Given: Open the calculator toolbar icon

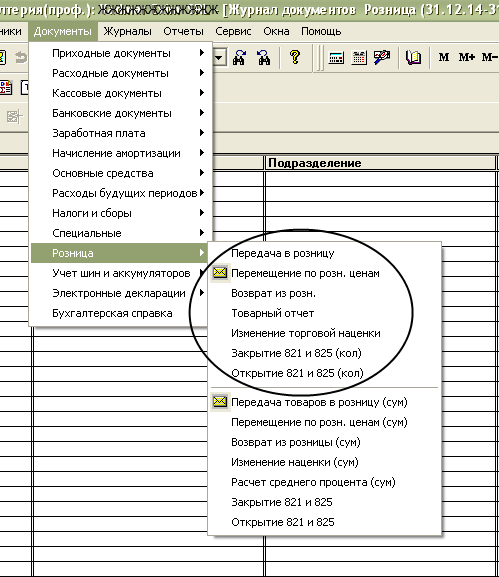Looking at the screenshot, I should [x=336, y=58].
